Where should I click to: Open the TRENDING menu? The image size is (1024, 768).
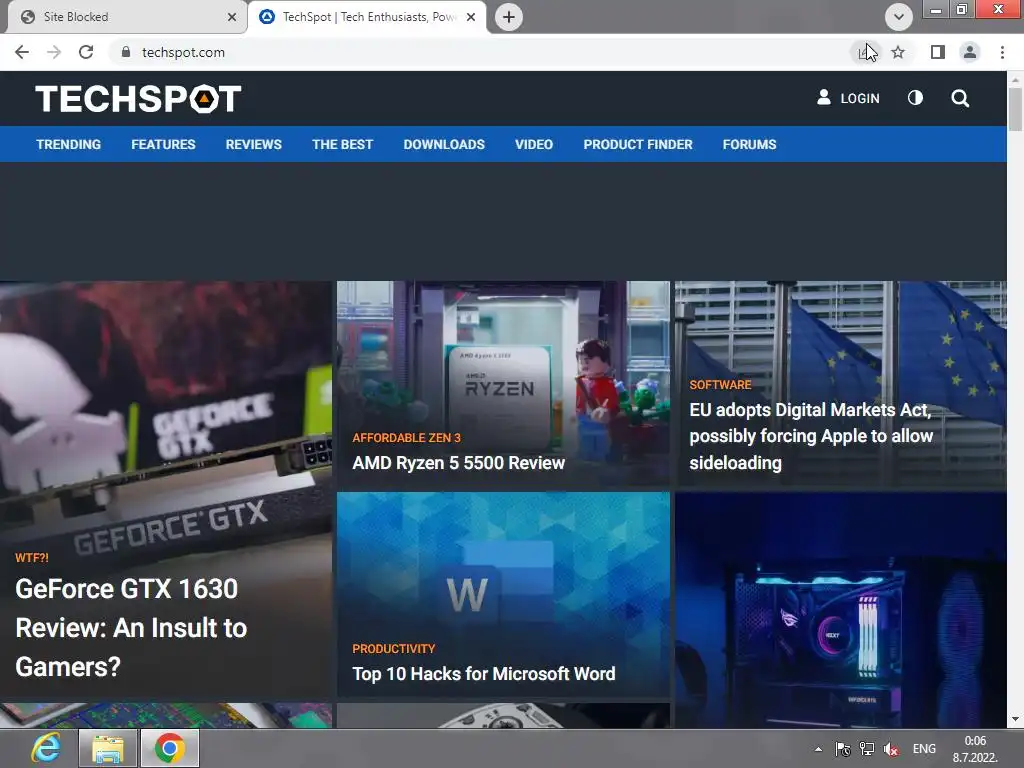pos(69,144)
